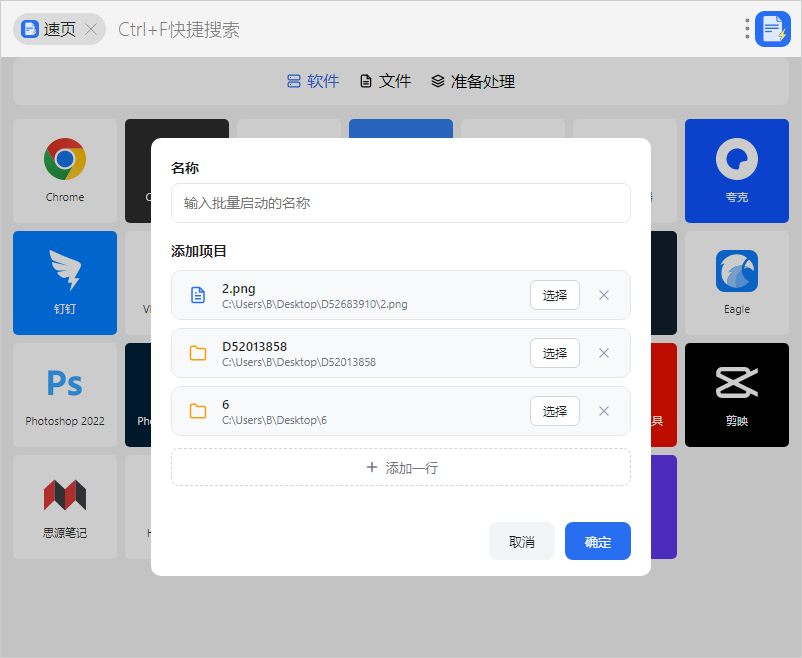
Task: Click the path C:\Users\B\Desktop\D52683910\2.png
Action: pos(315,304)
